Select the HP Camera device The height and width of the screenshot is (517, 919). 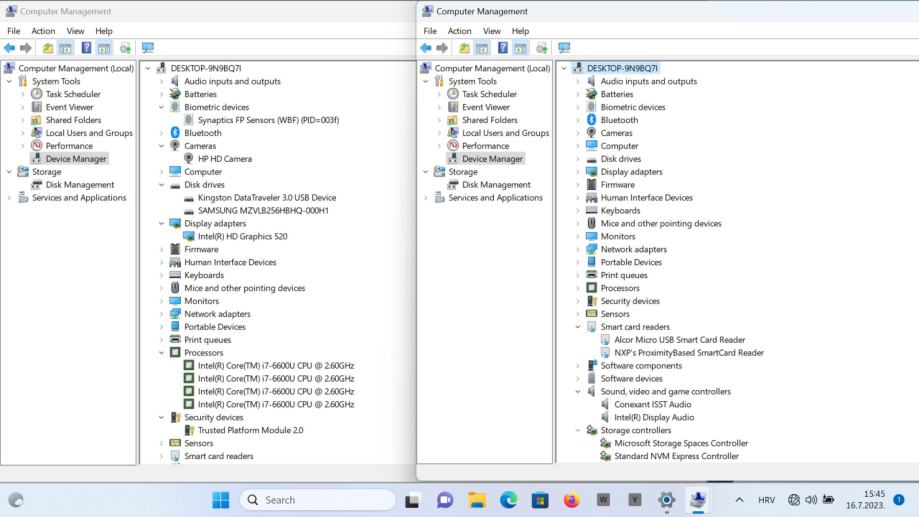pos(224,159)
